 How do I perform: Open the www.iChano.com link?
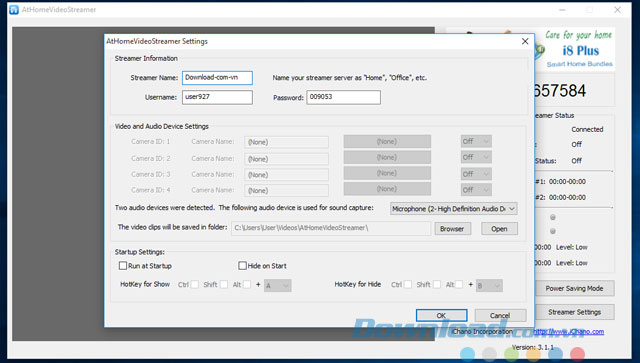coord(569,332)
